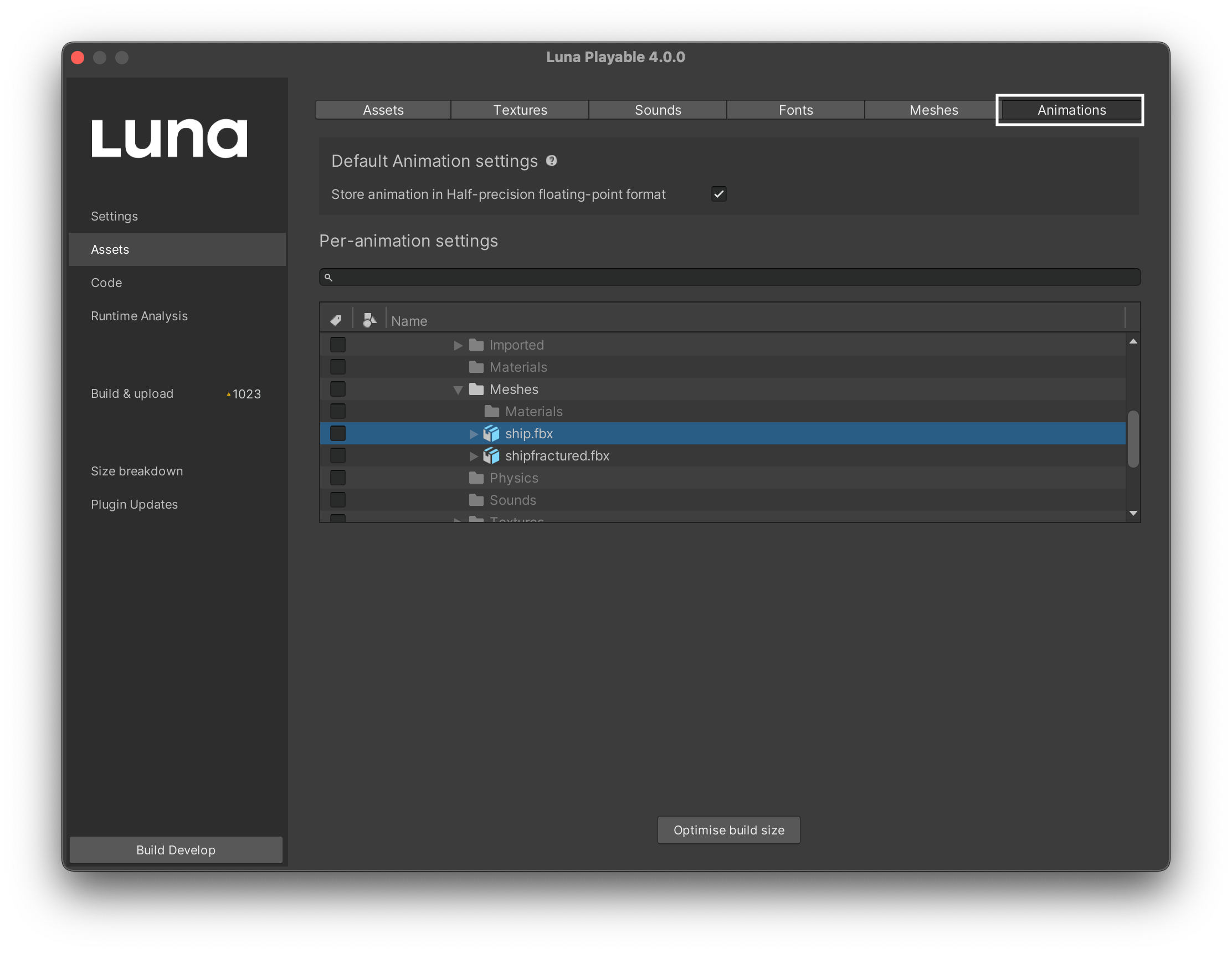Toggle half-precision floating-point format checkbox
The width and height of the screenshot is (1232, 953).
pyautogui.click(x=718, y=194)
